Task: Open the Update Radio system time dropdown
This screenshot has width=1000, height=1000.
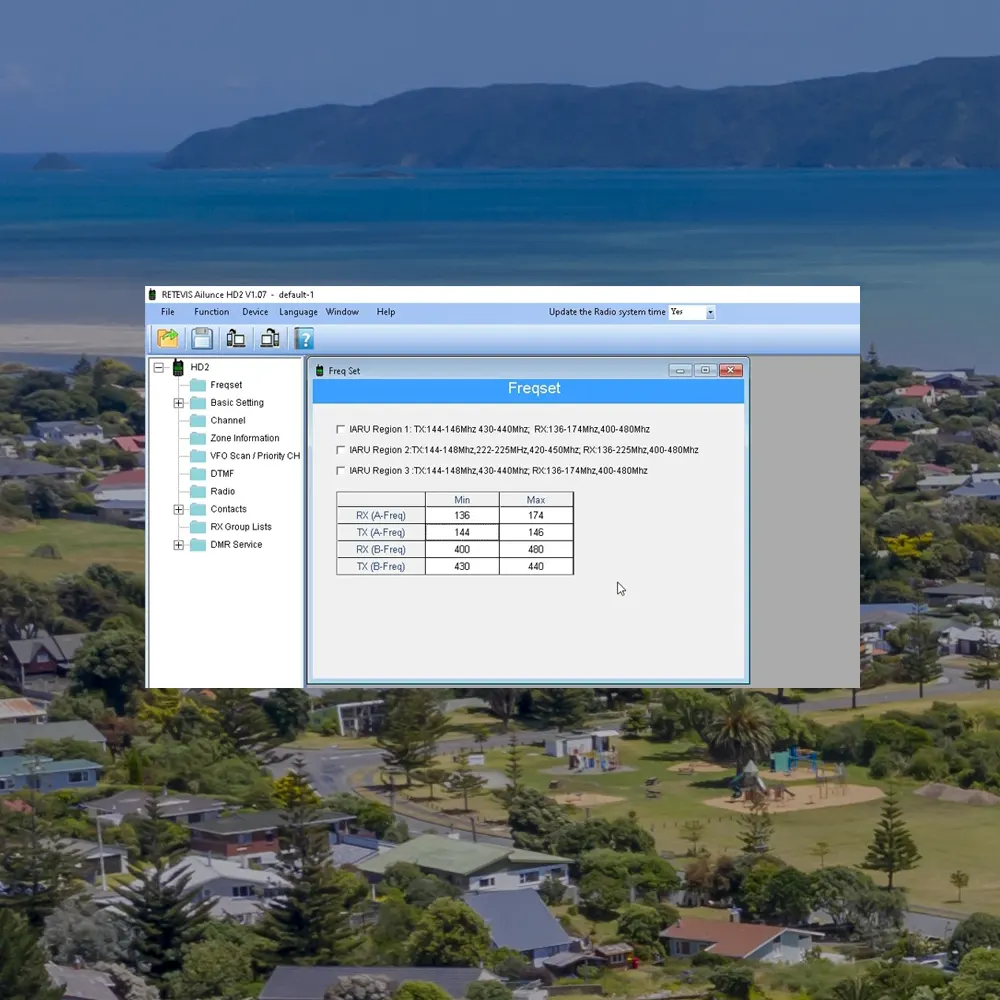Action: coord(710,313)
